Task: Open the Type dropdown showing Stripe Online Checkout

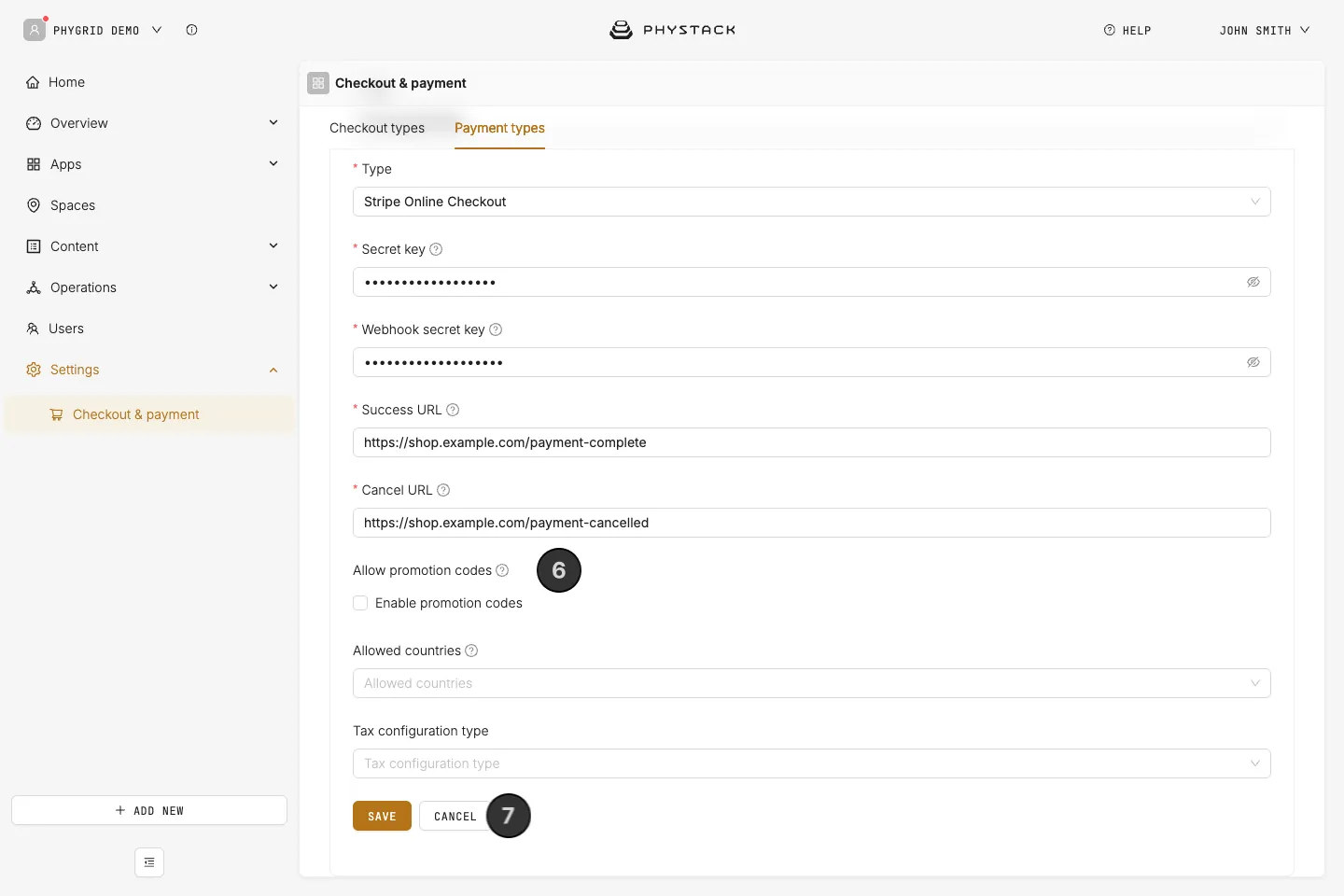Action: coord(812,202)
